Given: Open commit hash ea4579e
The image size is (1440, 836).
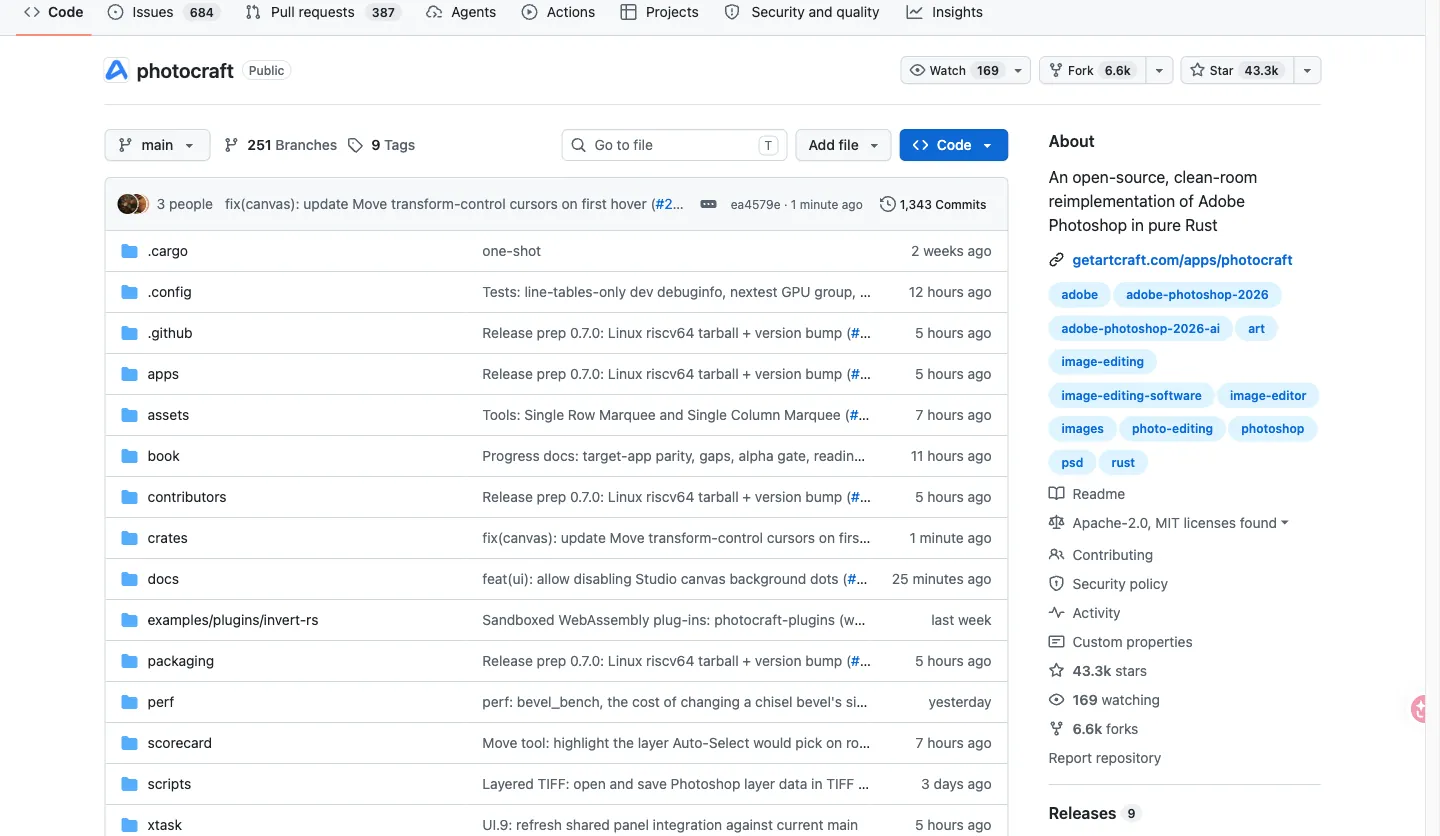Looking at the screenshot, I should (x=755, y=204).
